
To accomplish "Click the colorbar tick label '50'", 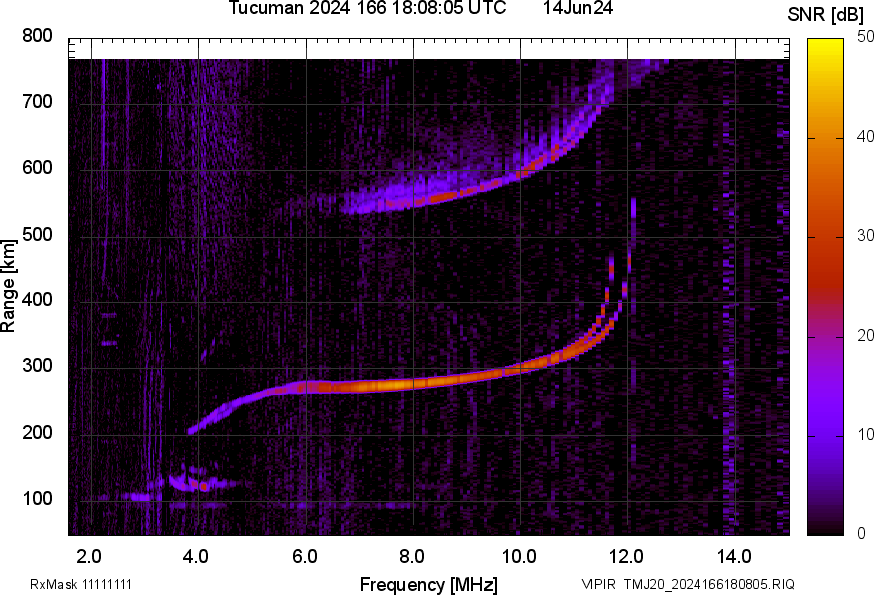I will coord(865,37).
